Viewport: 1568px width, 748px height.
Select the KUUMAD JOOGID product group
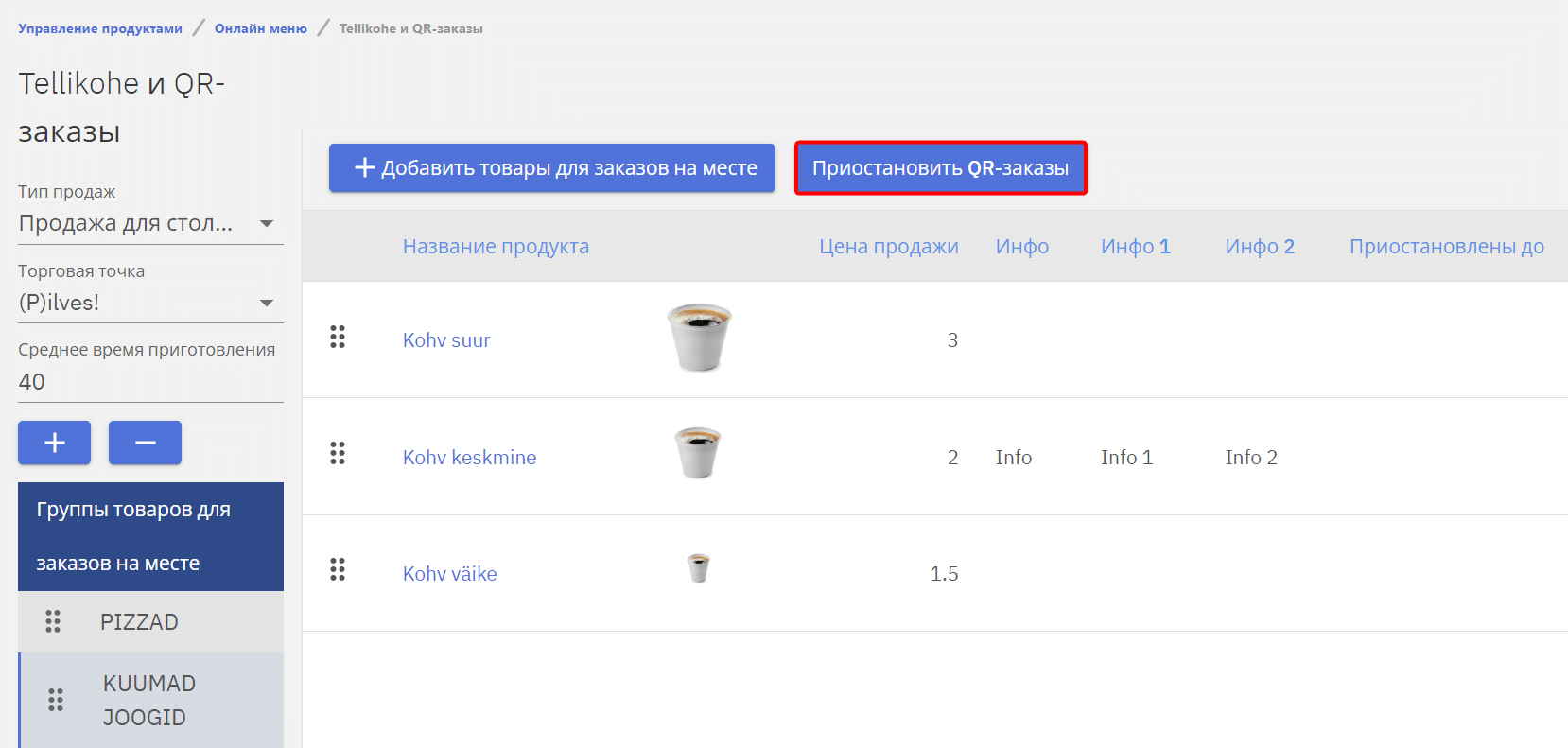point(149,700)
